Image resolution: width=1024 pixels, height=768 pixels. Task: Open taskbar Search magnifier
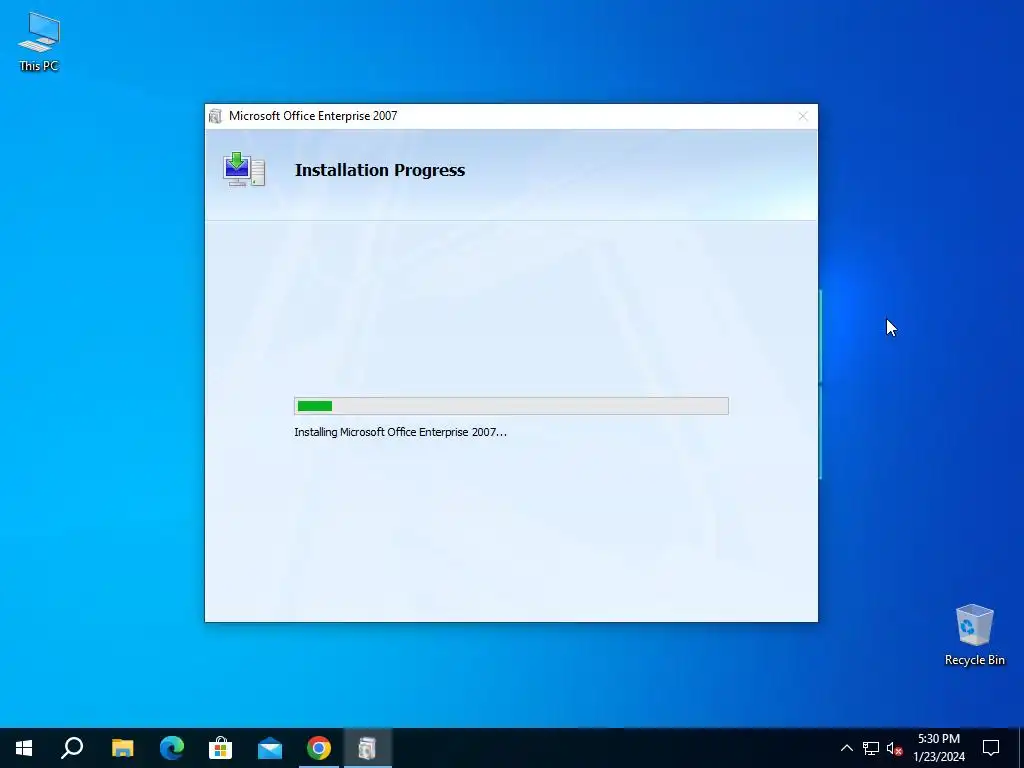72,748
